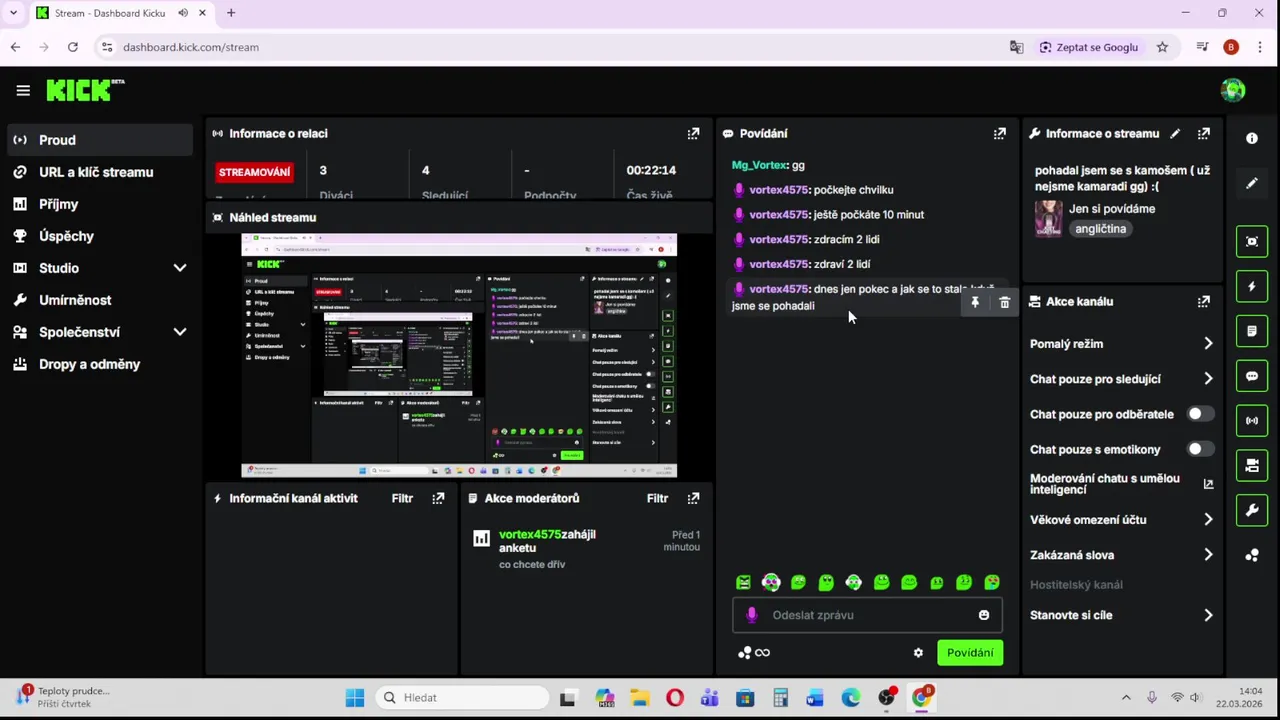Viewport: 1280px width, 720px height.
Task: Toggle the stream preview sidebar icon
Action: [1252, 241]
